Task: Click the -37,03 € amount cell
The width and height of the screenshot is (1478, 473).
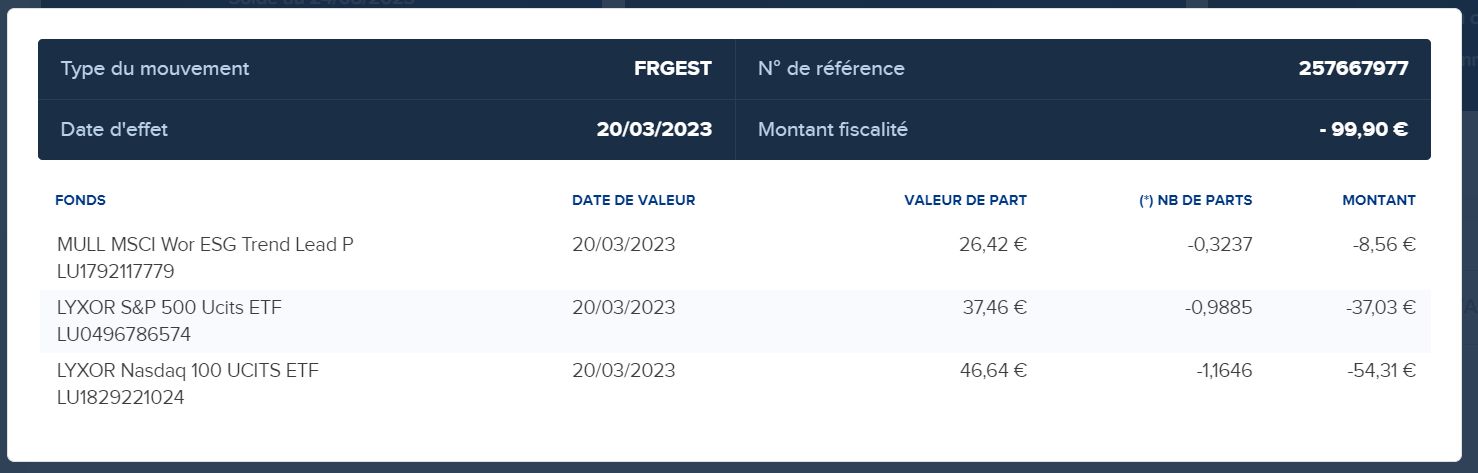Action: click(1381, 308)
